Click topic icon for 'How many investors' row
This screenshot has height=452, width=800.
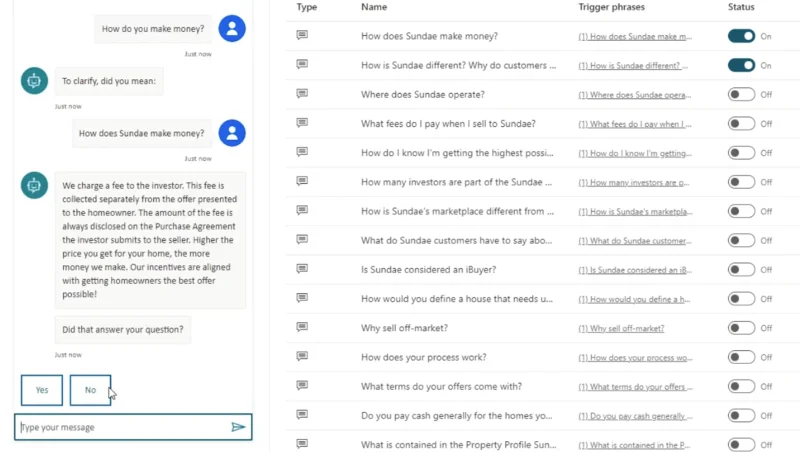pyautogui.click(x=302, y=181)
